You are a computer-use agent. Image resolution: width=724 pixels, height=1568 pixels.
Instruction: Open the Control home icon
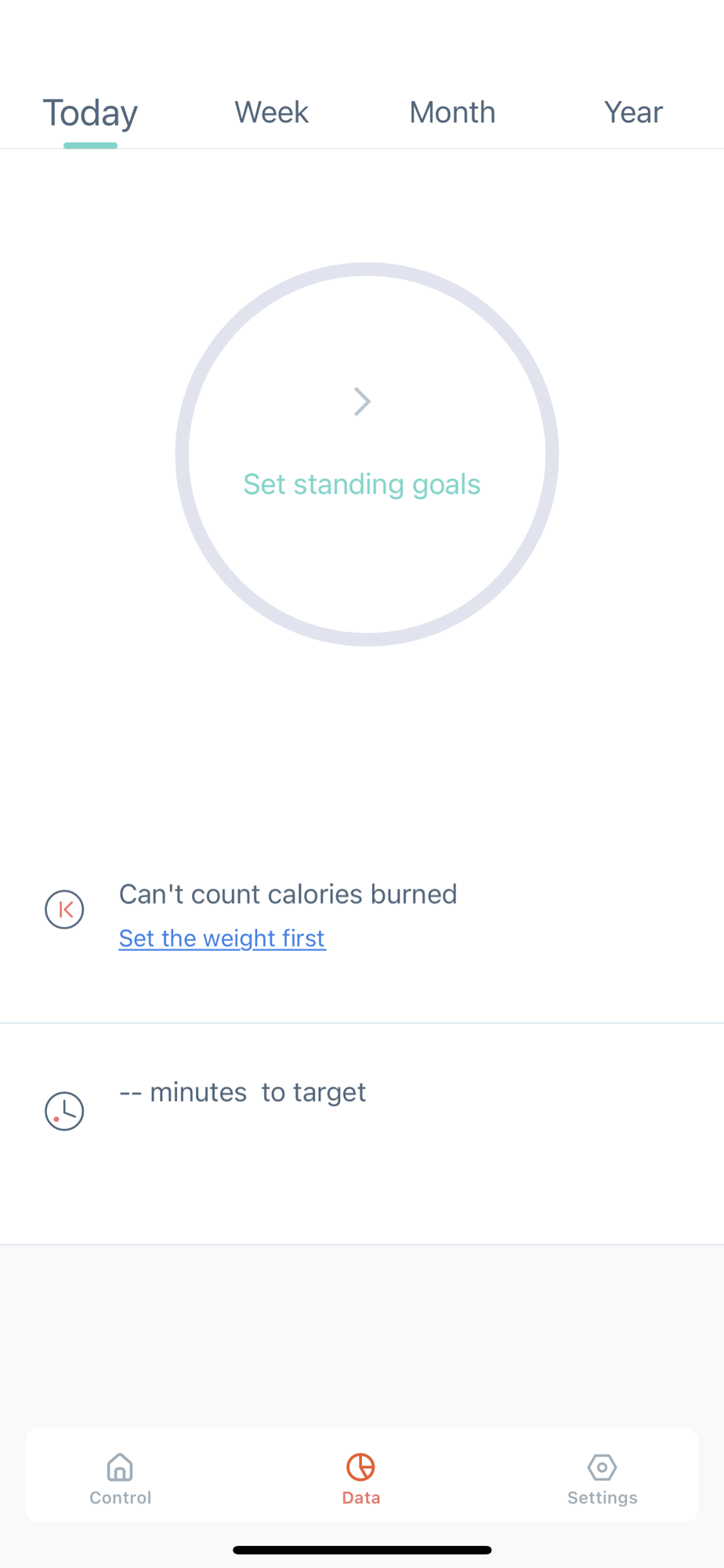(120, 1466)
